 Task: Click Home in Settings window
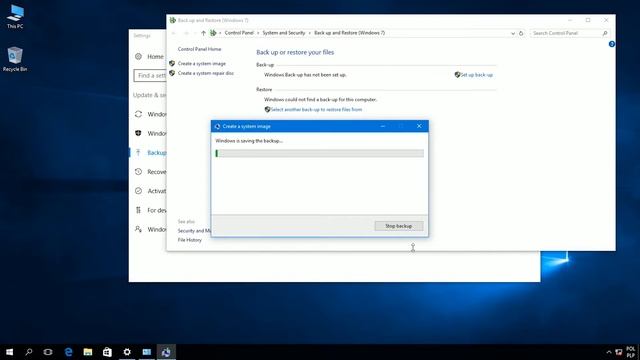(156, 57)
